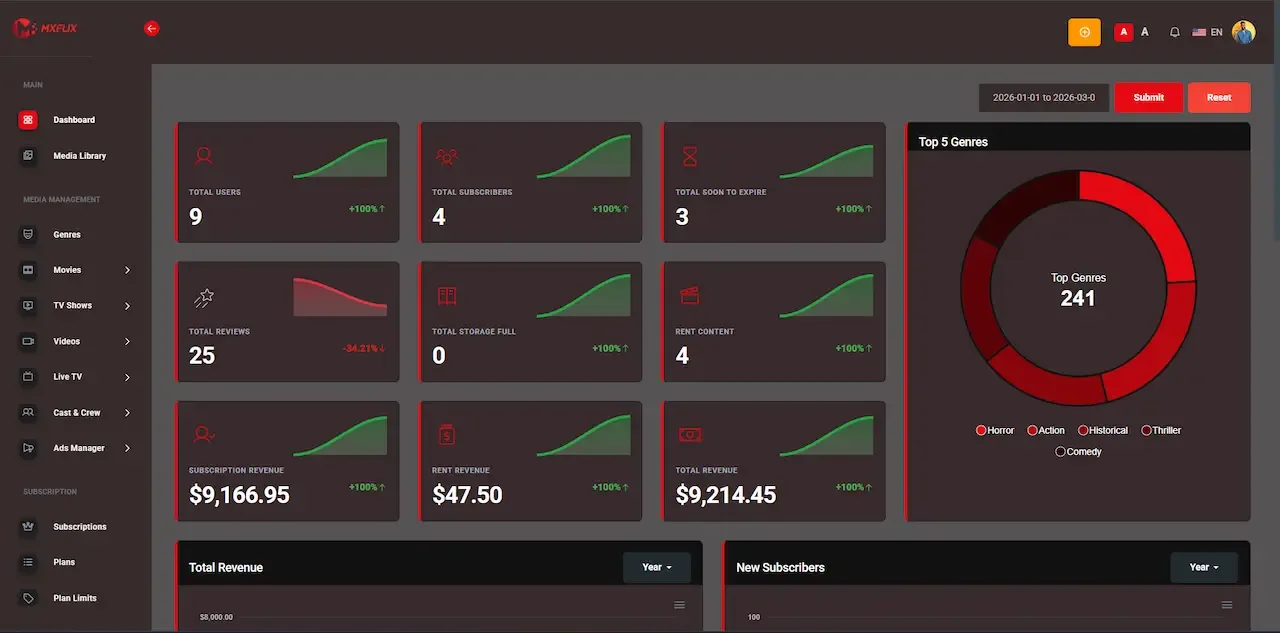Expand the Ads Manager submenu chevron
Viewport: 1280px width, 633px height.
tap(127, 448)
